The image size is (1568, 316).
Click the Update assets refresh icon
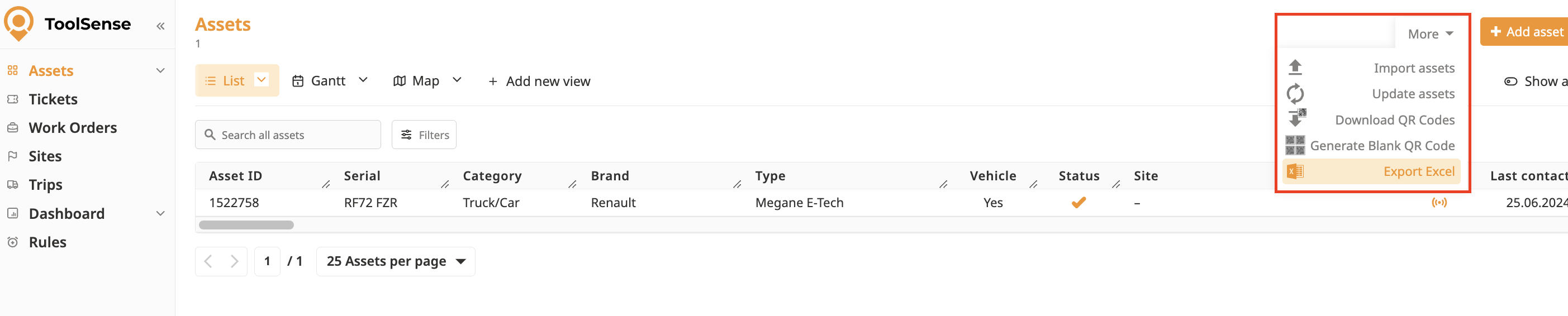(1295, 94)
